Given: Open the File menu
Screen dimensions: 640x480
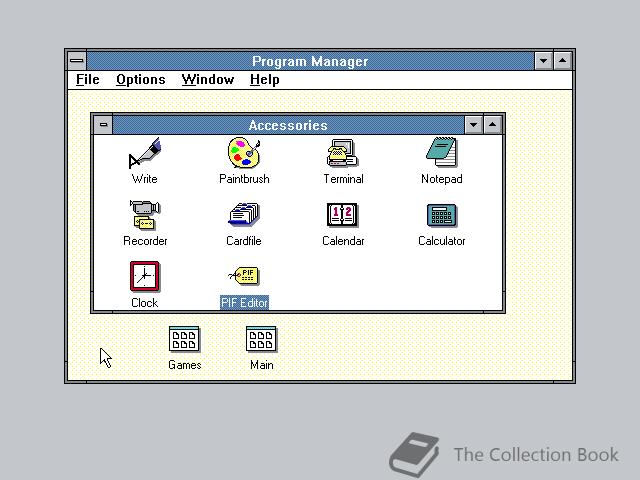Looking at the screenshot, I should click(x=88, y=80).
